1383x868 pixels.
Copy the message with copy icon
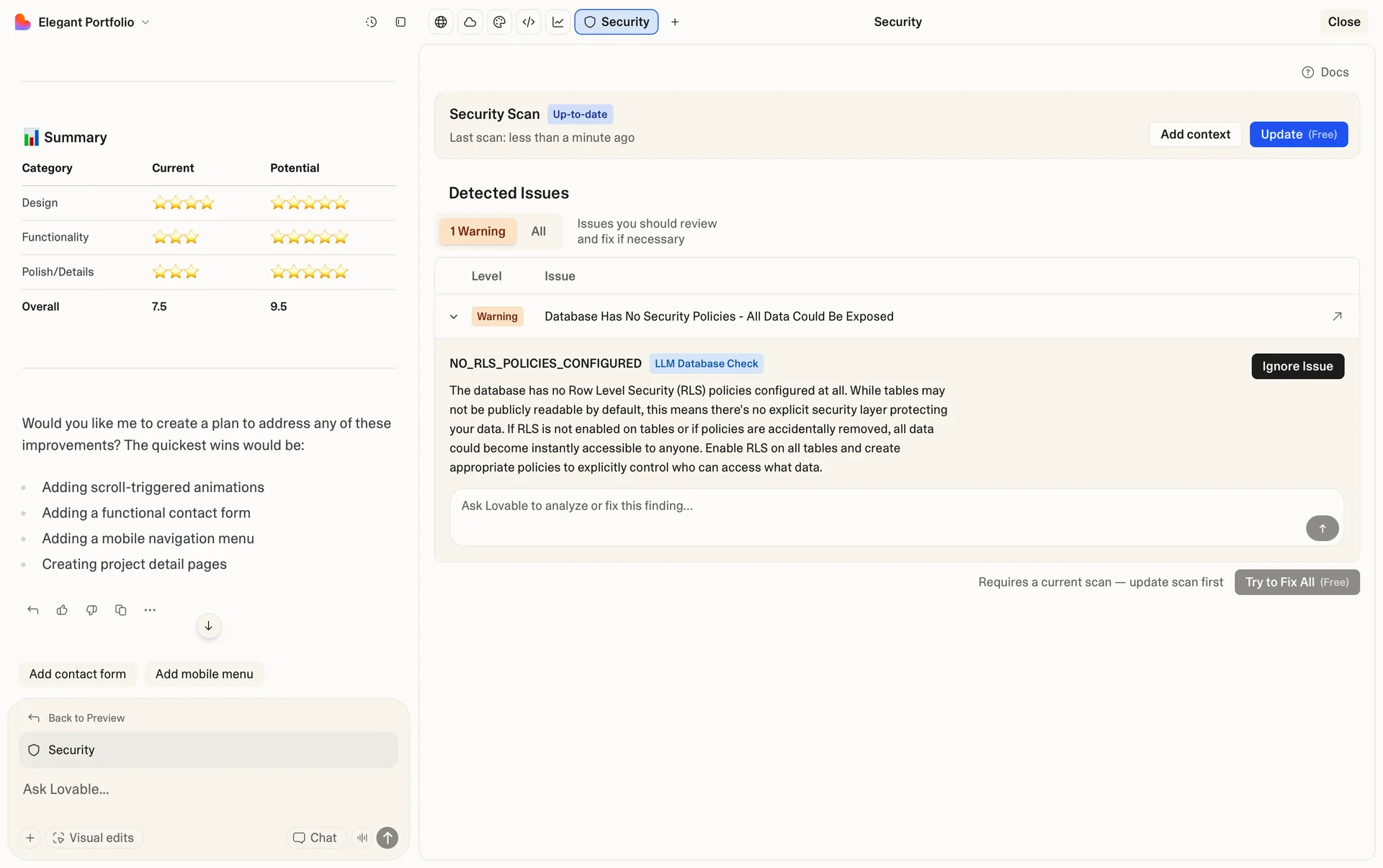[120, 610]
